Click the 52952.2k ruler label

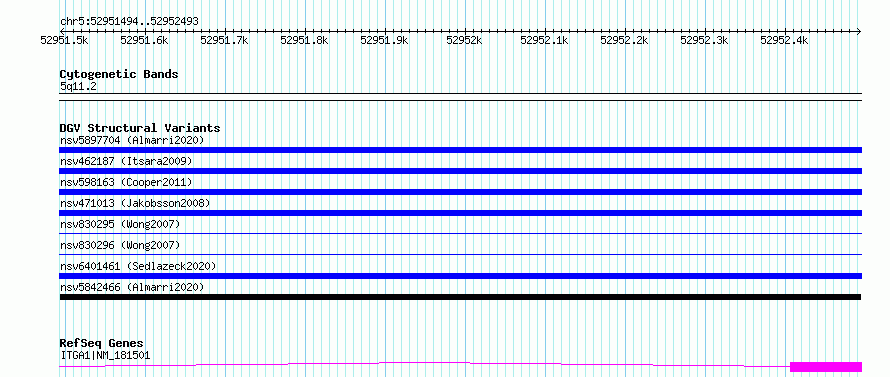tap(624, 40)
